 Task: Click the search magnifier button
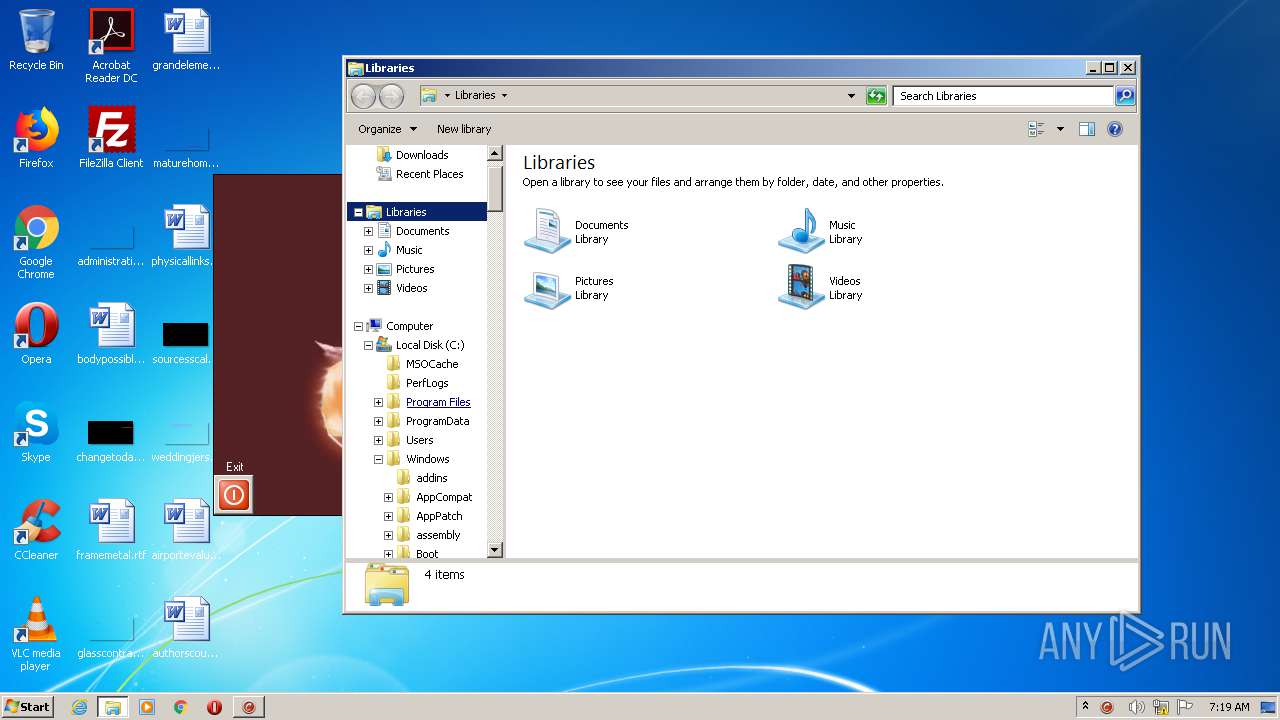tap(1125, 96)
